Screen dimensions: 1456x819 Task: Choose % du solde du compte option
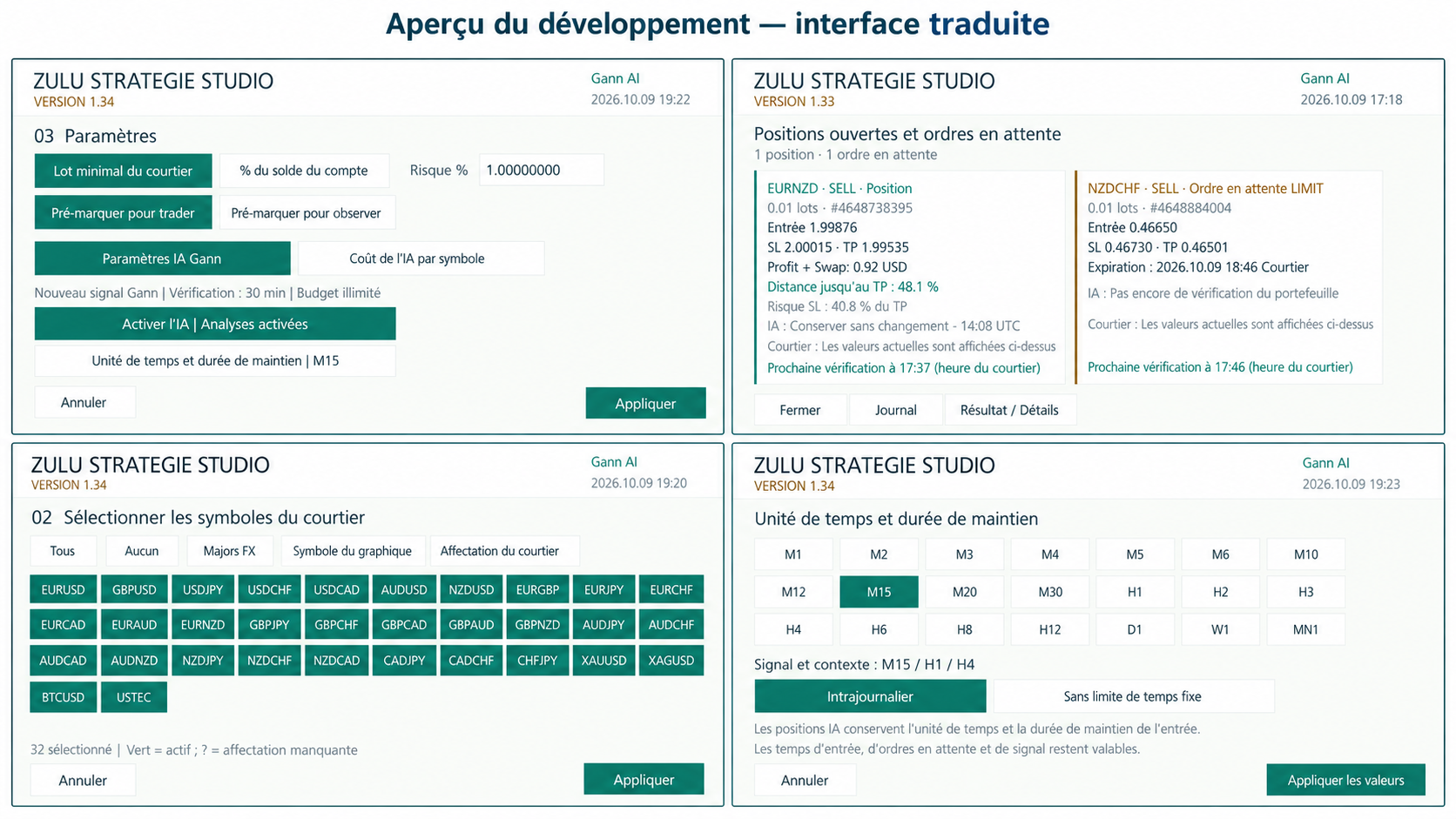pyautogui.click(x=304, y=171)
